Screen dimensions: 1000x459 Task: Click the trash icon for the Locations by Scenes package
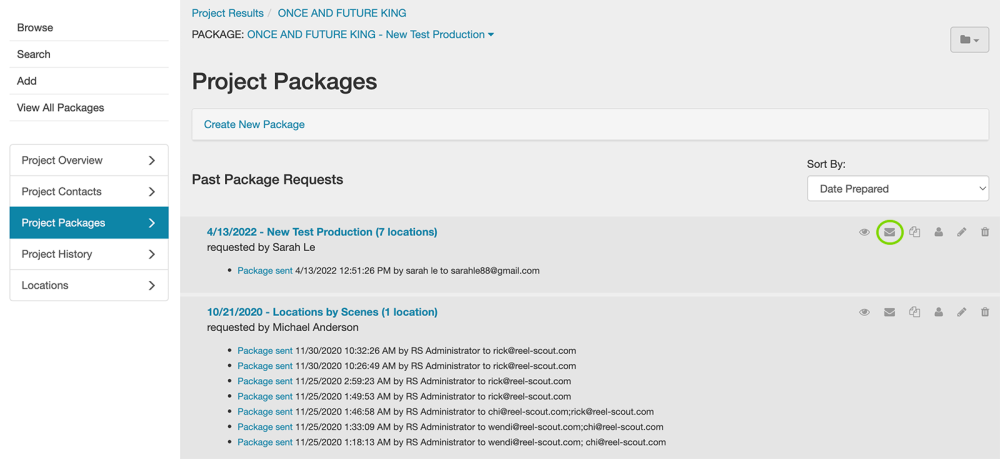point(985,312)
